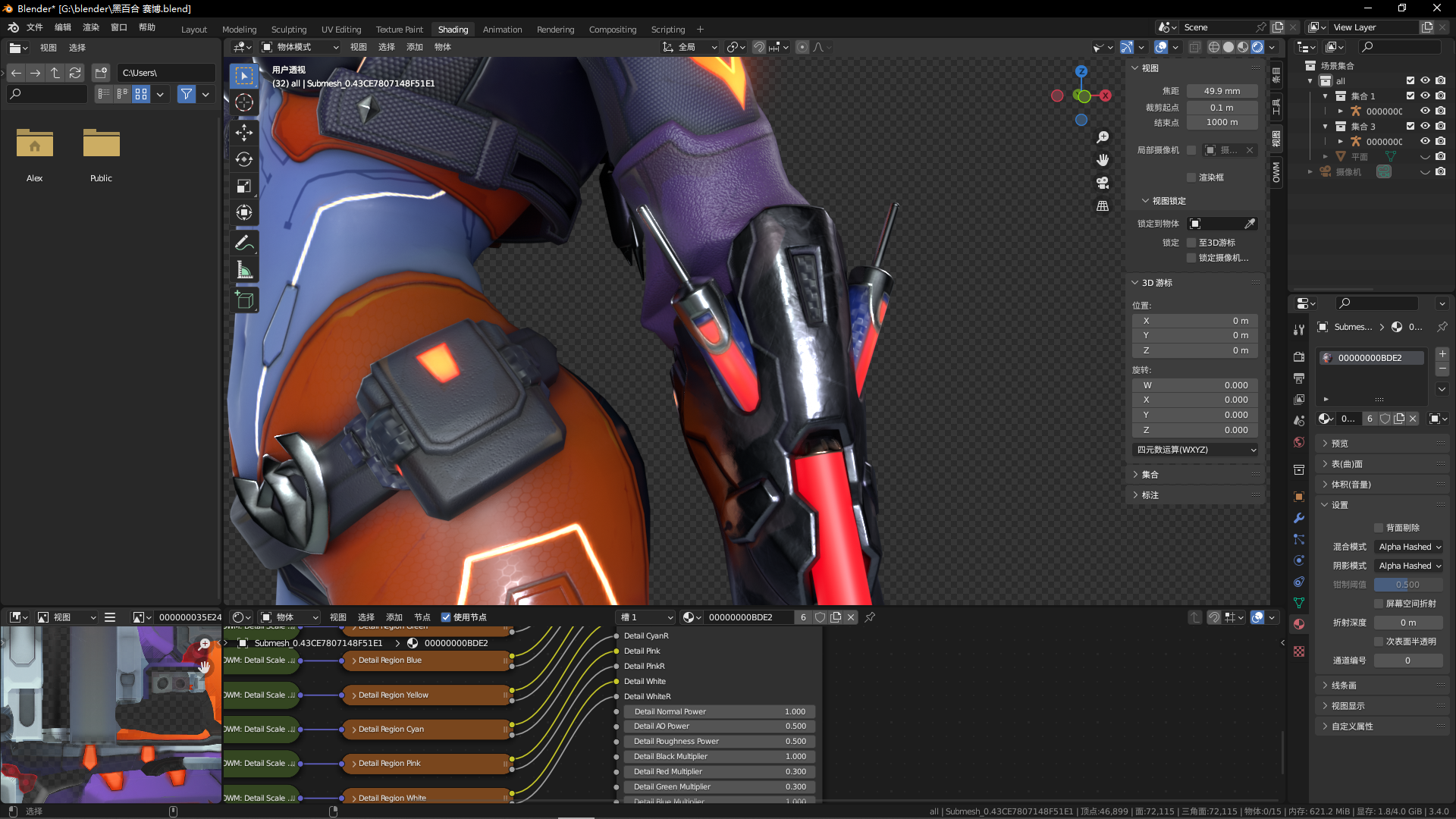Switch to orthographic grid view icon

(x=1103, y=206)
